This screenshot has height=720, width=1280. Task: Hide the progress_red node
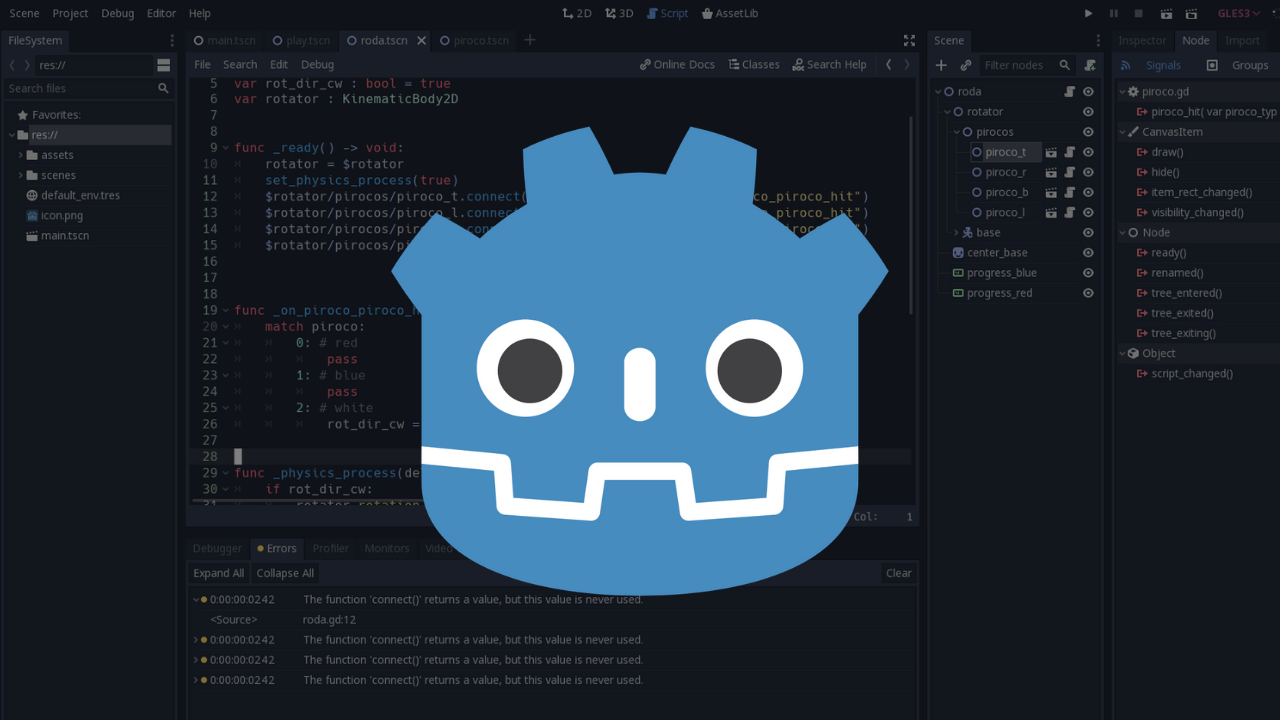[x=1088, y=293]
